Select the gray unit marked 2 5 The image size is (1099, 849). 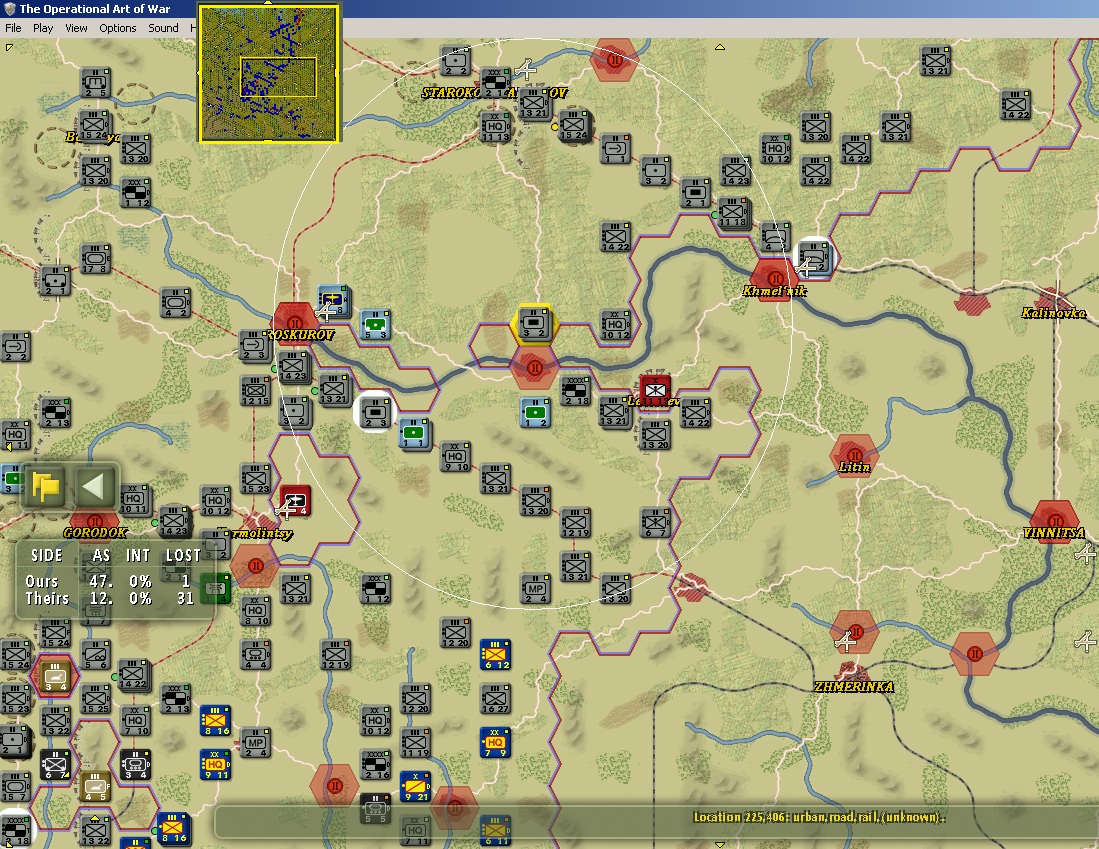pos(95,82)
